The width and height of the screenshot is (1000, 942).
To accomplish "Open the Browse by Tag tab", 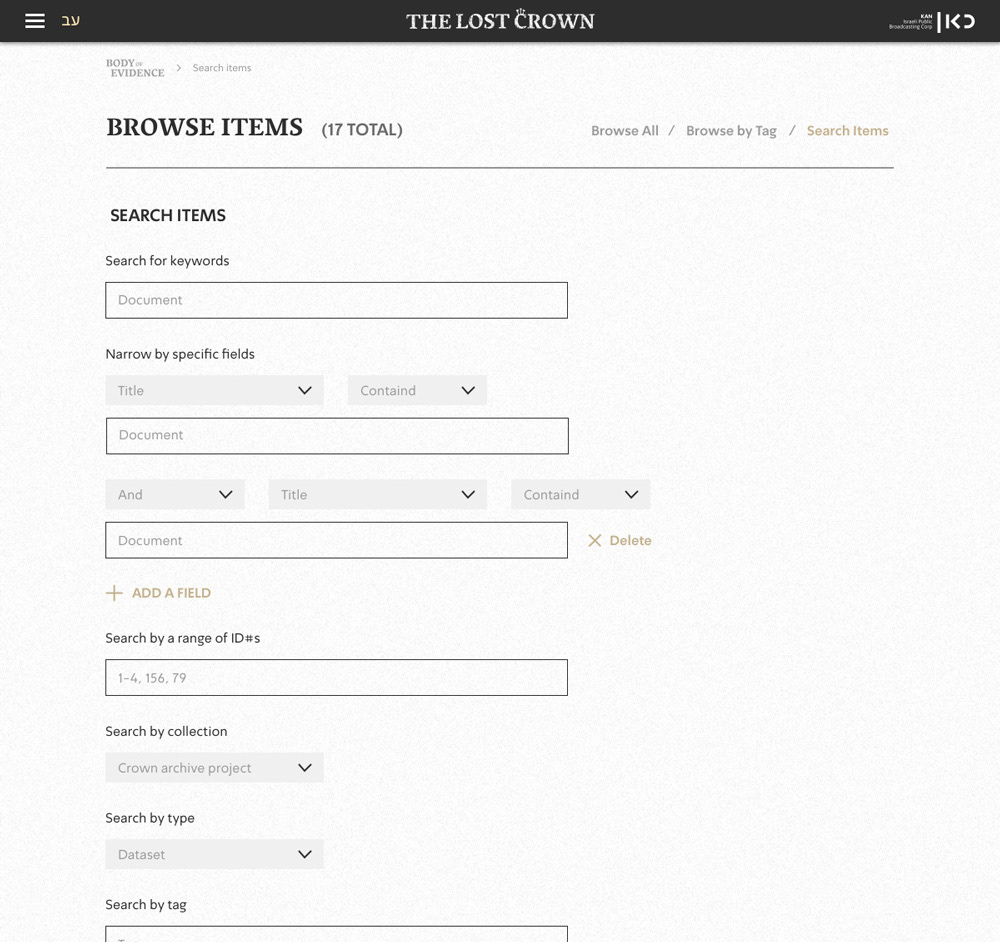I will [x=731, y=131].
